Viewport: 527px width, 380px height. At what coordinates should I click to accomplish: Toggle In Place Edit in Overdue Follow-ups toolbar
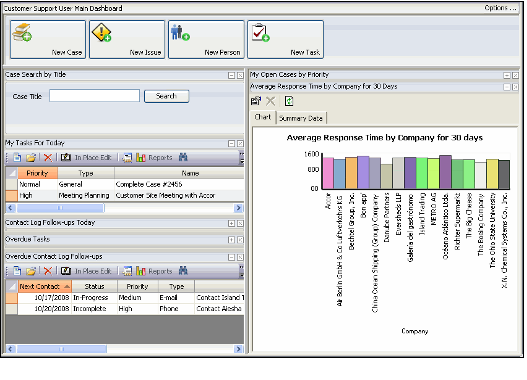(x=86, y=271)
